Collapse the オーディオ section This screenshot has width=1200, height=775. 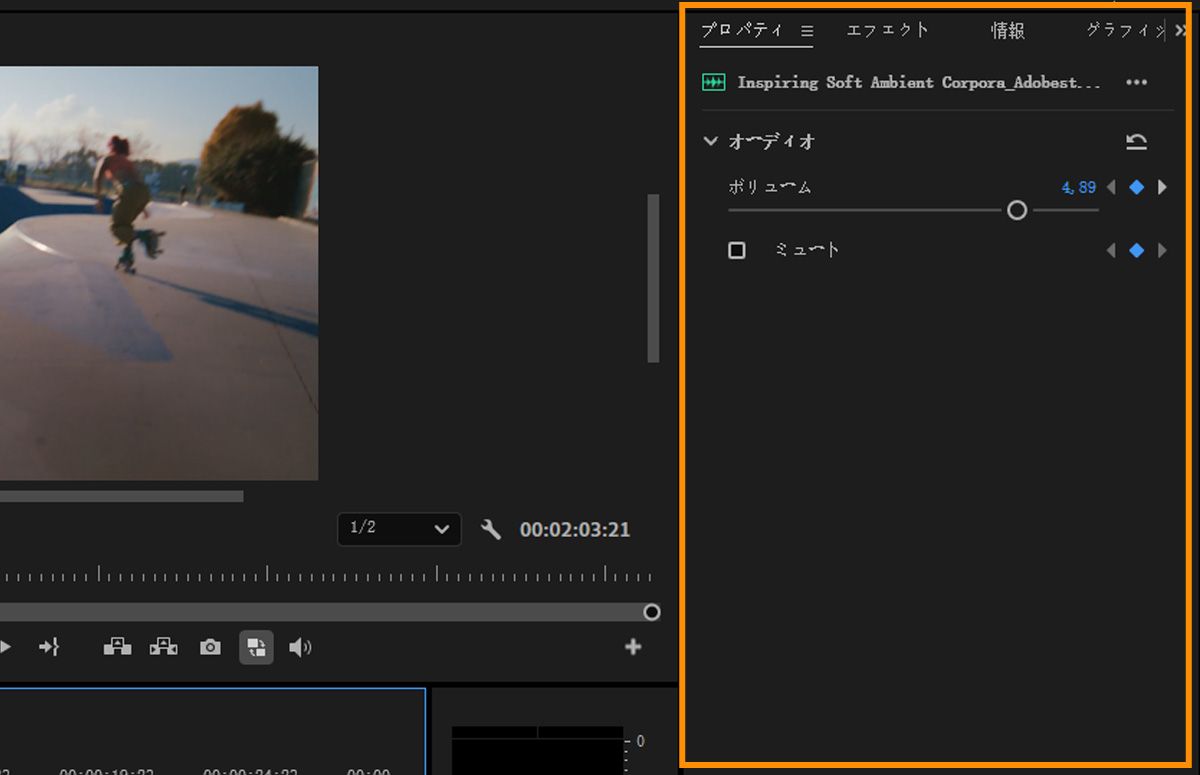click(x=710, y=141)
